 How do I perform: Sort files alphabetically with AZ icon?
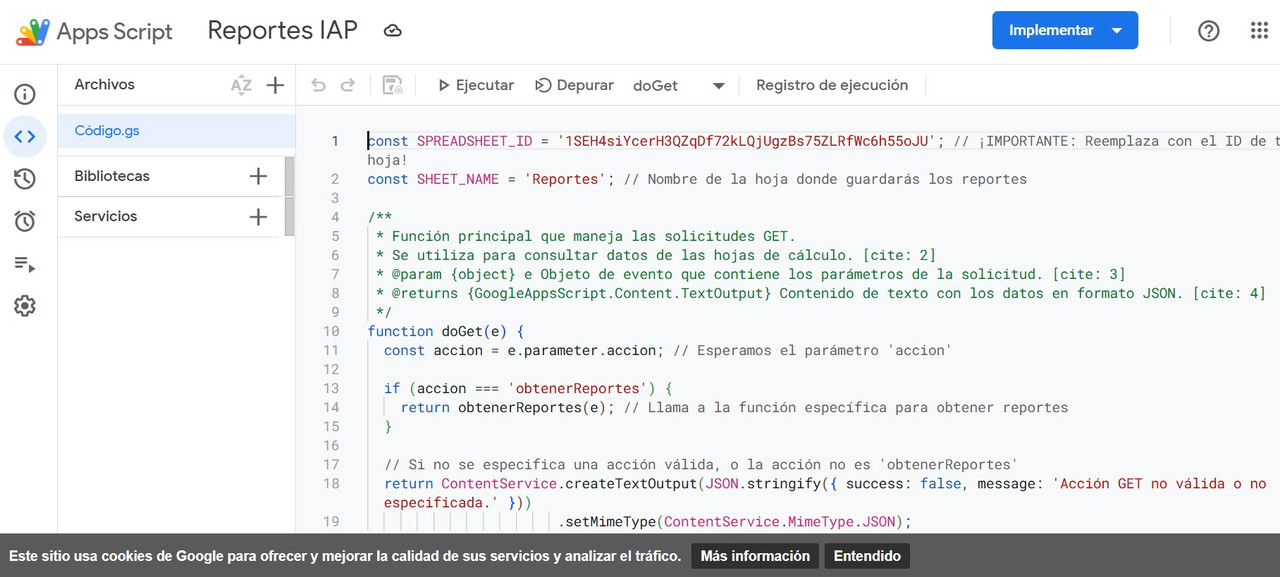tap(241, 85)
